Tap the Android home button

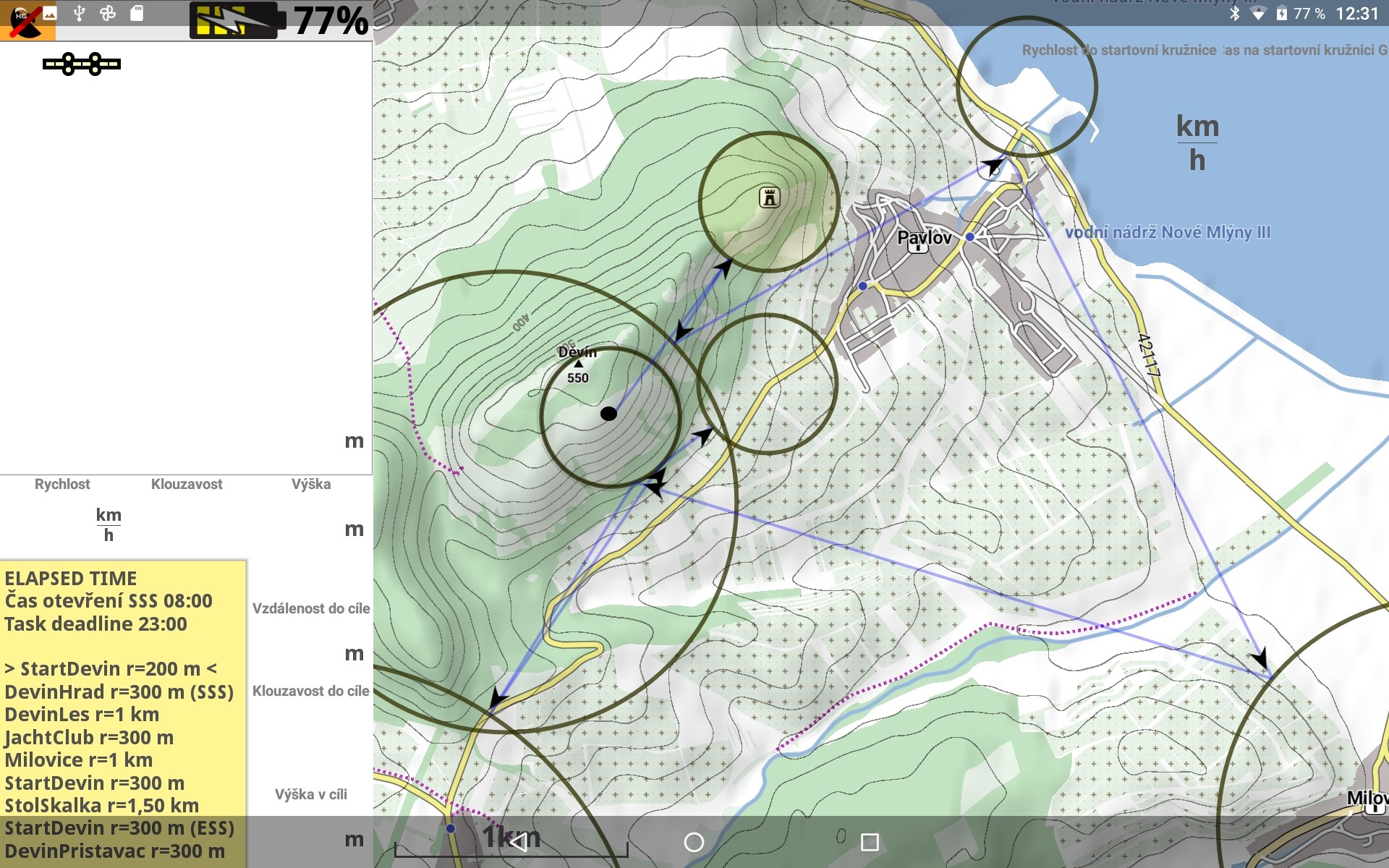click(x=694, y=842)
